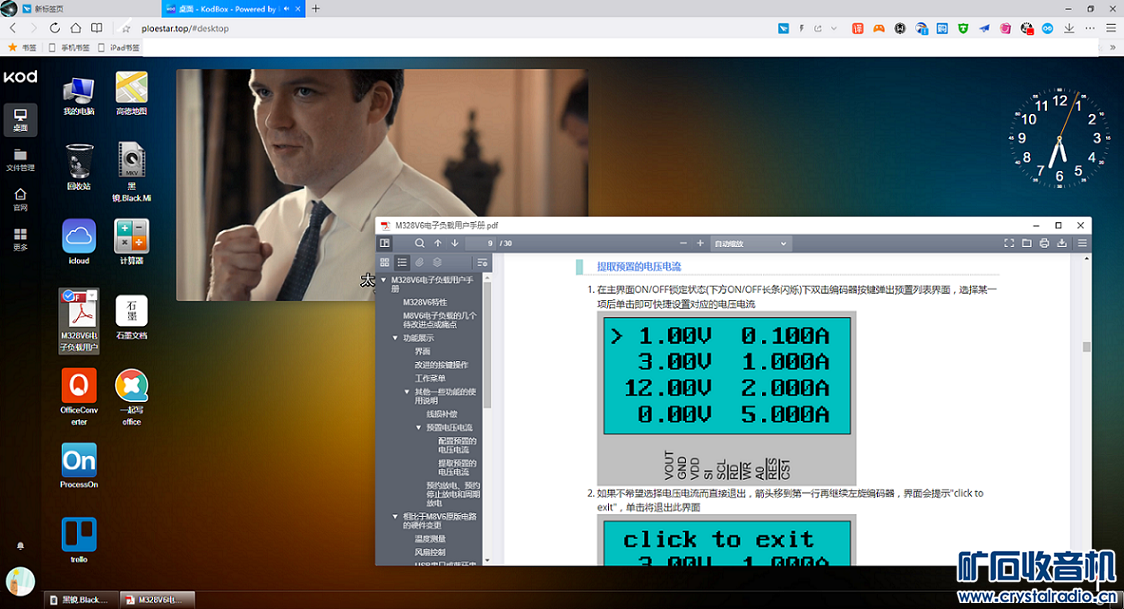Open the OfficeConverter desktop icon
The width and height of the screenshot is (1124, 609).
point(79,397)
